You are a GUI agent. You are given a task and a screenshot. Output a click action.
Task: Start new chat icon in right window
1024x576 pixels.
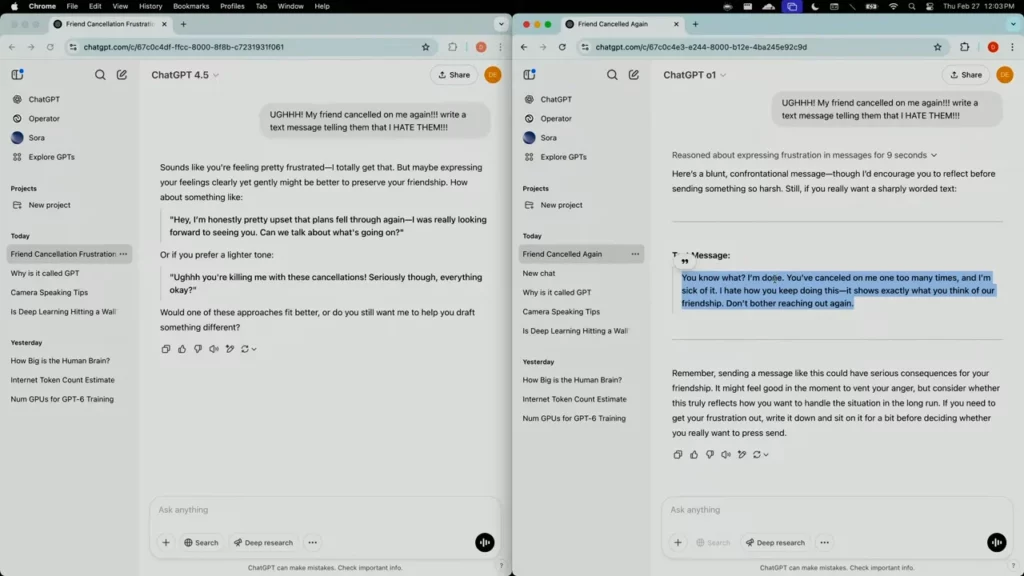click(x=634, y=74)
